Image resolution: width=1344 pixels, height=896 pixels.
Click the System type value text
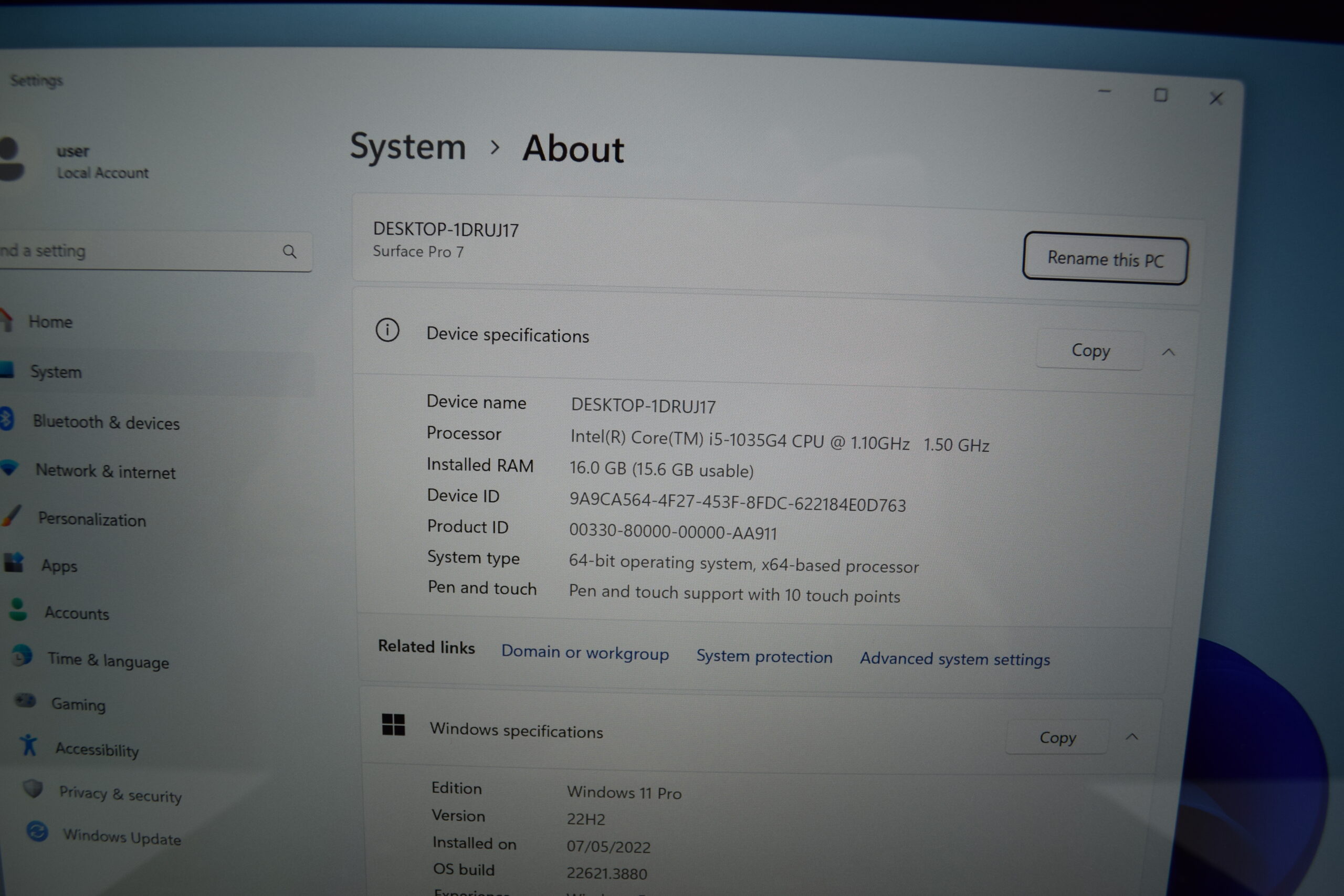click(x=743, y=563)
